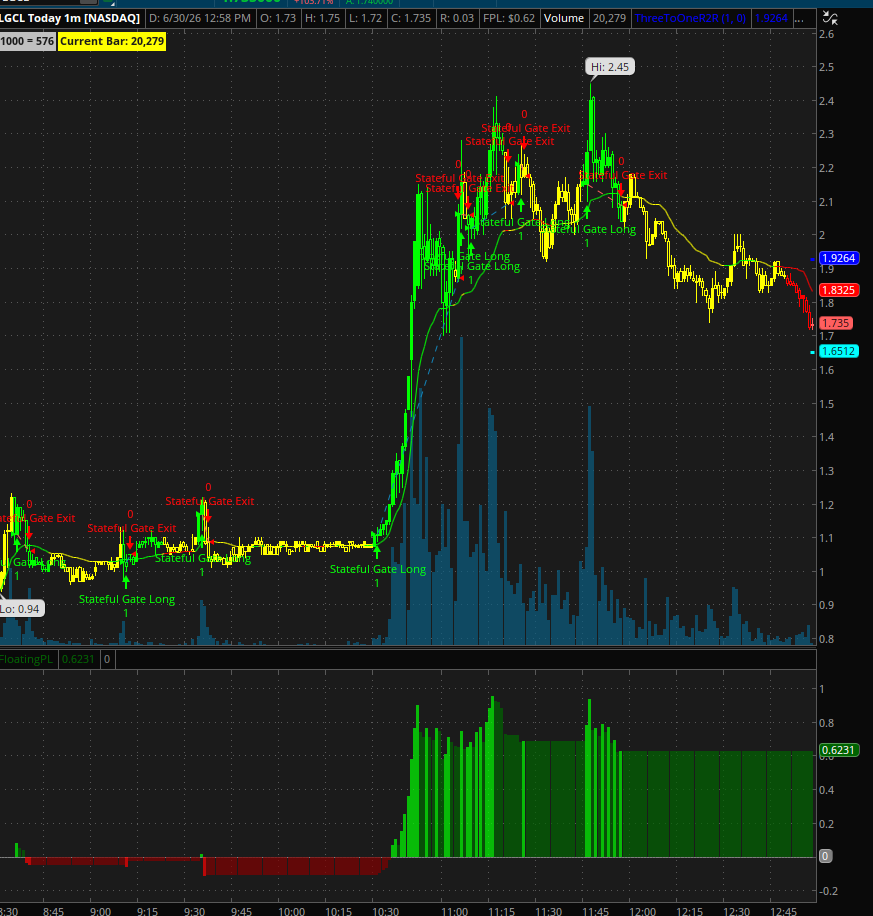
Task: Click the yellow Current Bar: 20,279 label
Action: click(112, 41)
